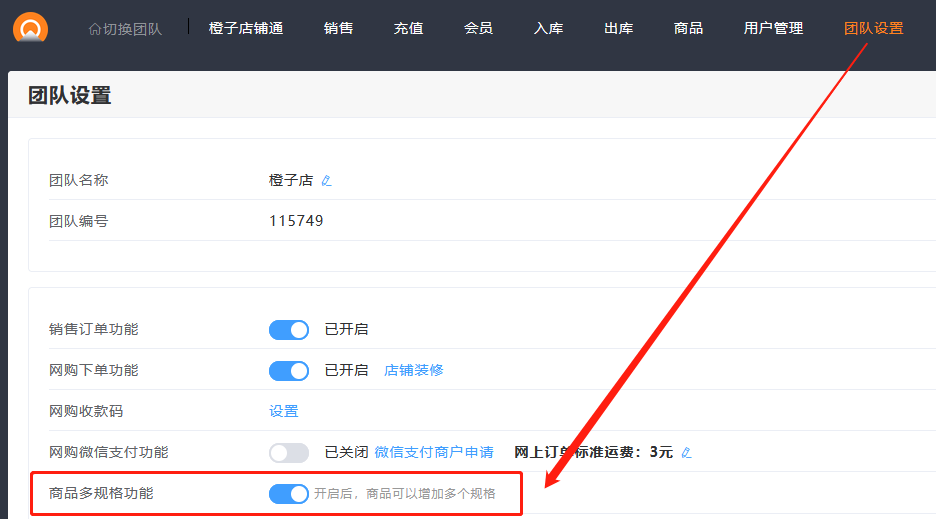Image resolution: width=936 pixels, height=519 pixels.
Task: Open the 销售 menu
Action: [x=339, y=28]
